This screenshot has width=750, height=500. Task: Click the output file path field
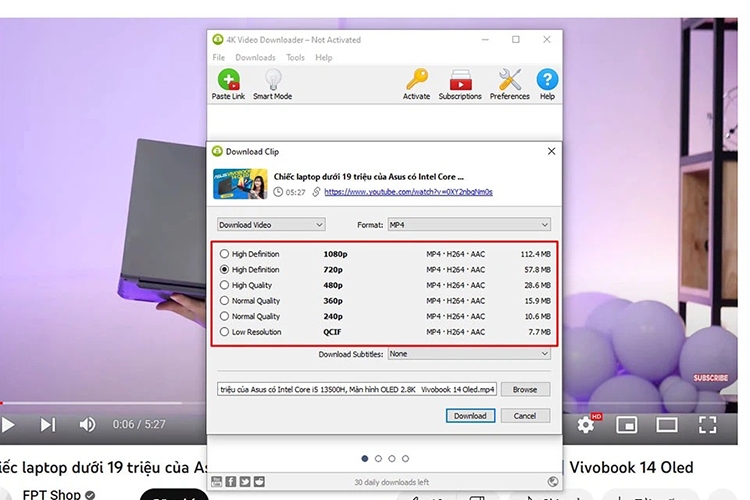click(357, 389)
